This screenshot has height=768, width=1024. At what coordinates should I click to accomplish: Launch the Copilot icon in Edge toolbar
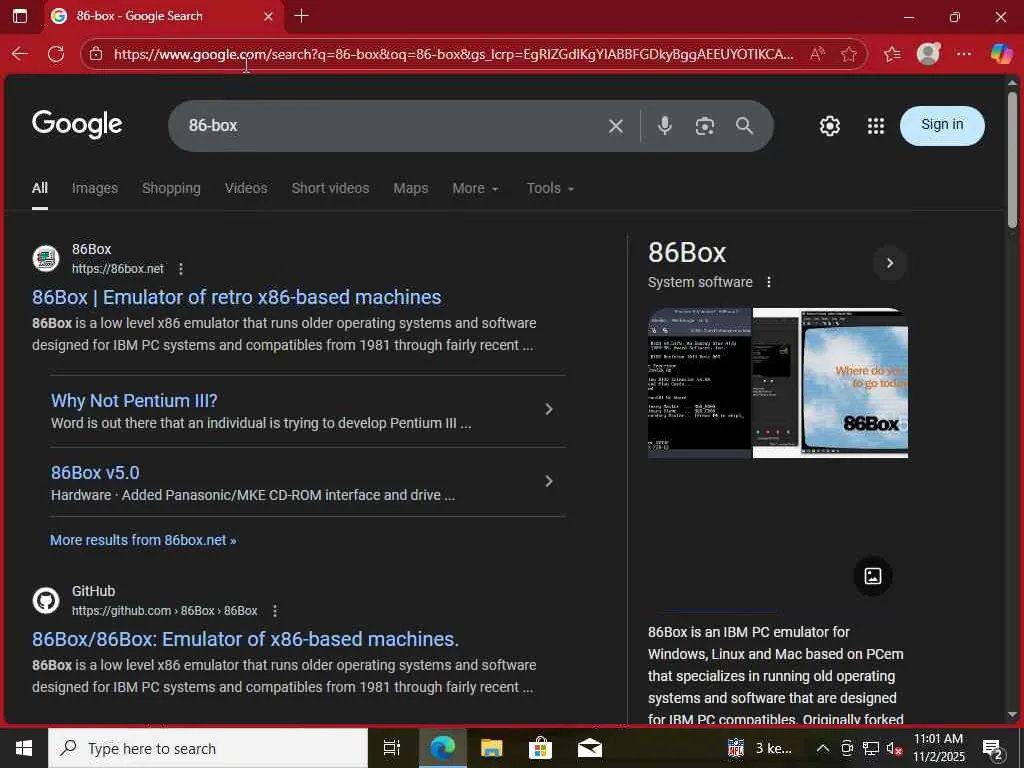(x=1001, y=54)
